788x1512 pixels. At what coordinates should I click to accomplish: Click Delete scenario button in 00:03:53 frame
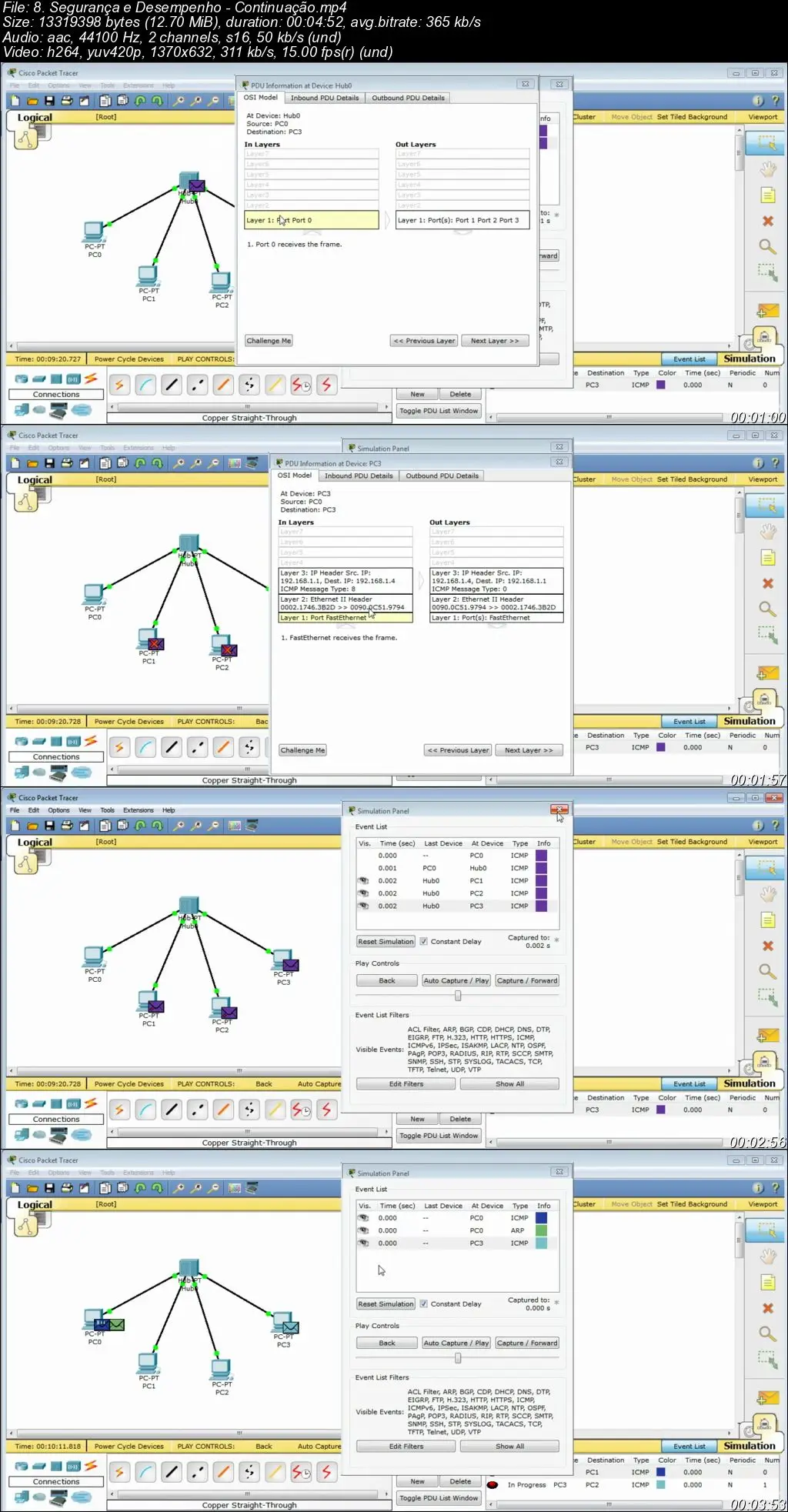coord(460,1481)
